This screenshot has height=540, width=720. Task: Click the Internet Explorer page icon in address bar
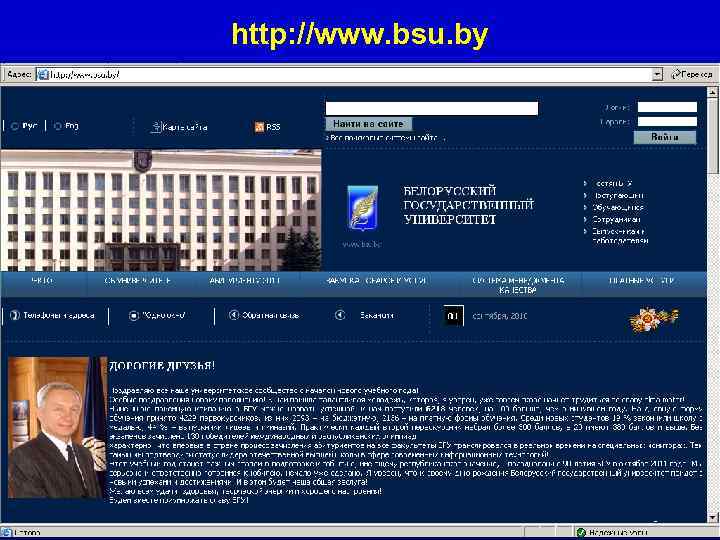point(43,74)
